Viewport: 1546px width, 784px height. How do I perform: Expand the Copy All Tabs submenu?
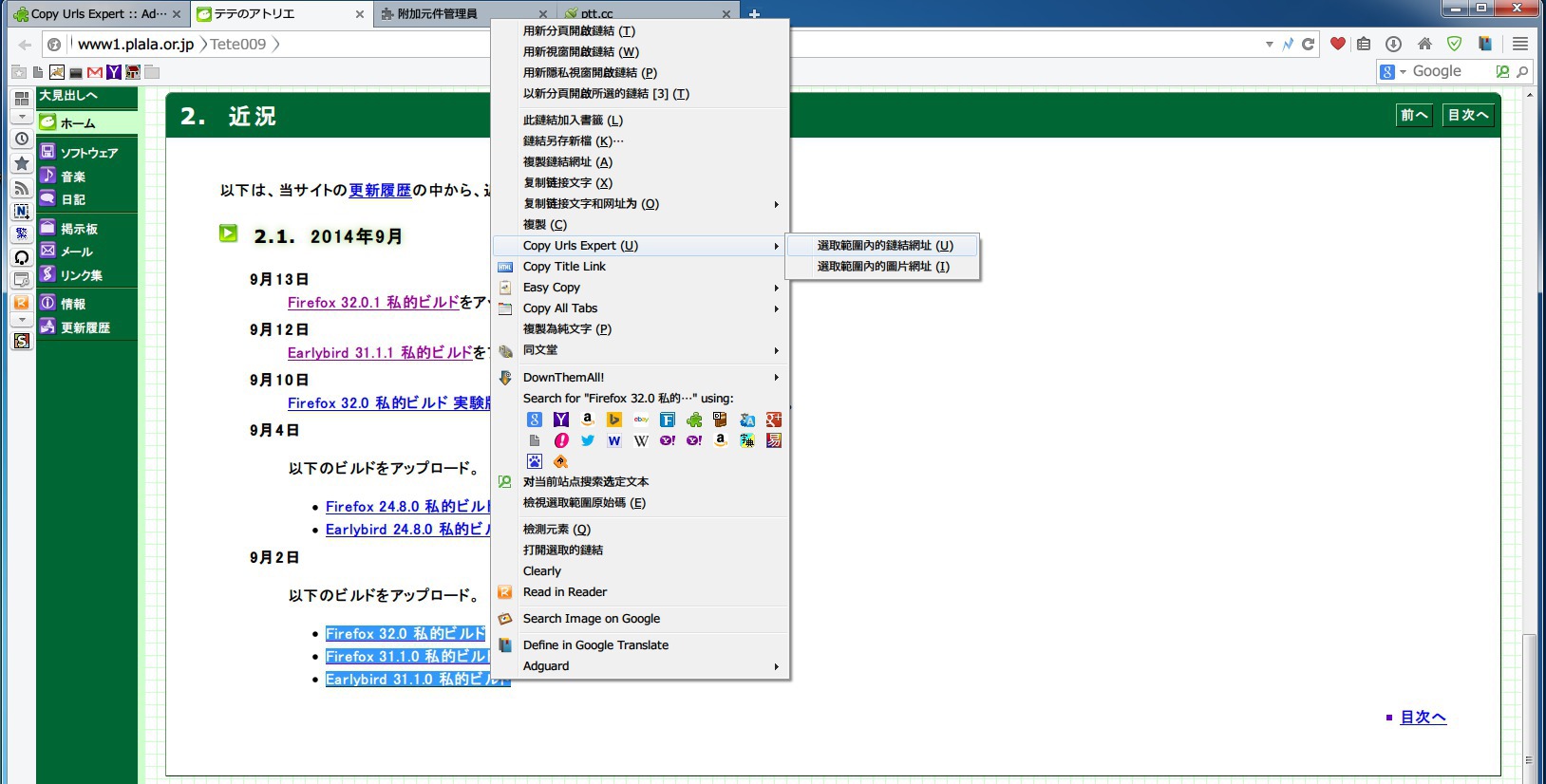click(x=642, y=308)
